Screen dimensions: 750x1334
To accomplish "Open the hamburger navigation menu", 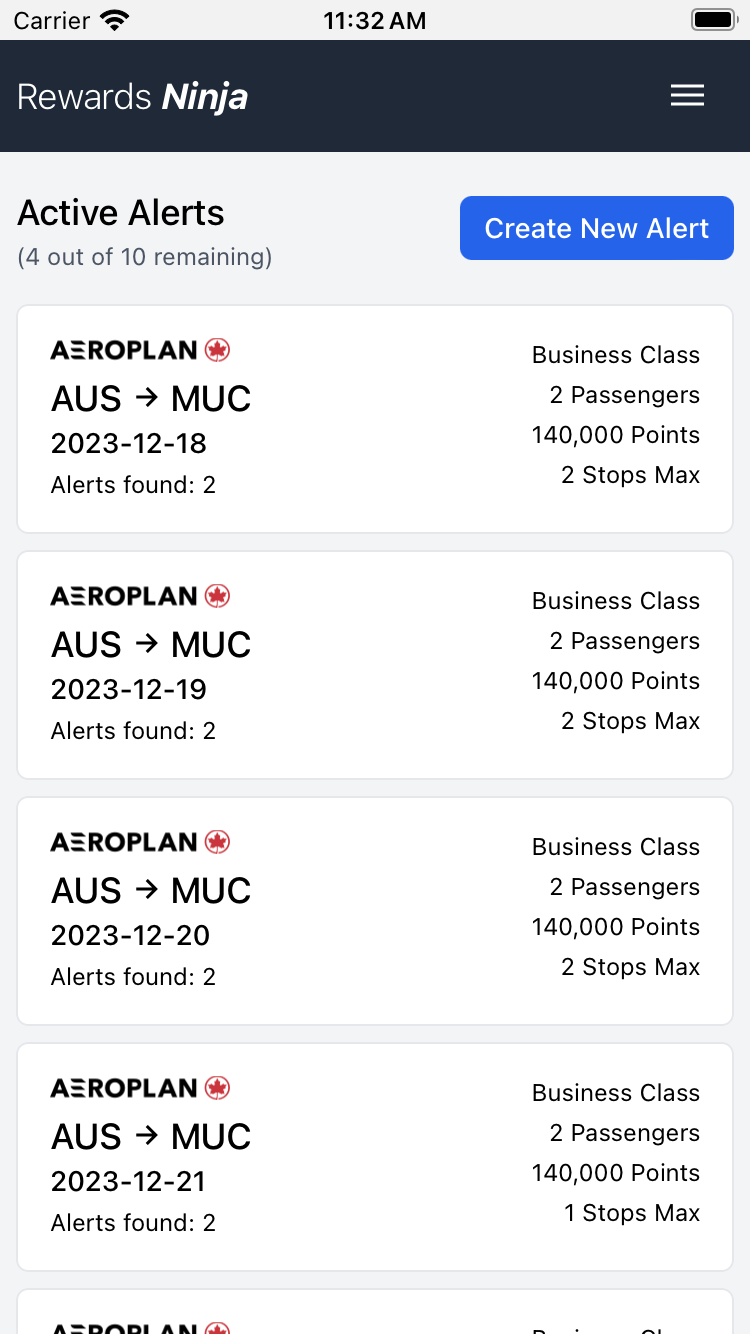I will coord(687,95).
